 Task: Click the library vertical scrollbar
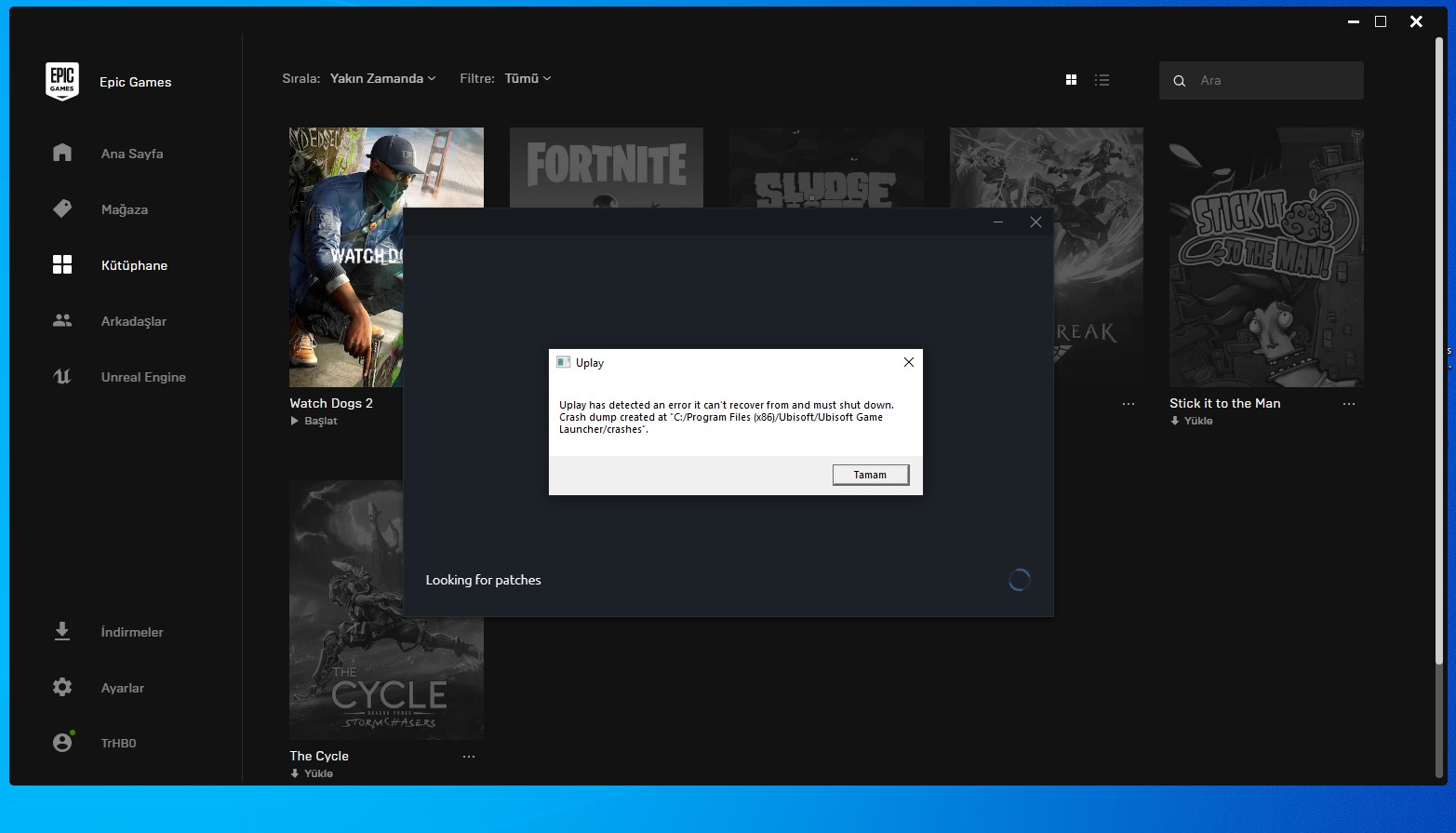click(1439, 351)
